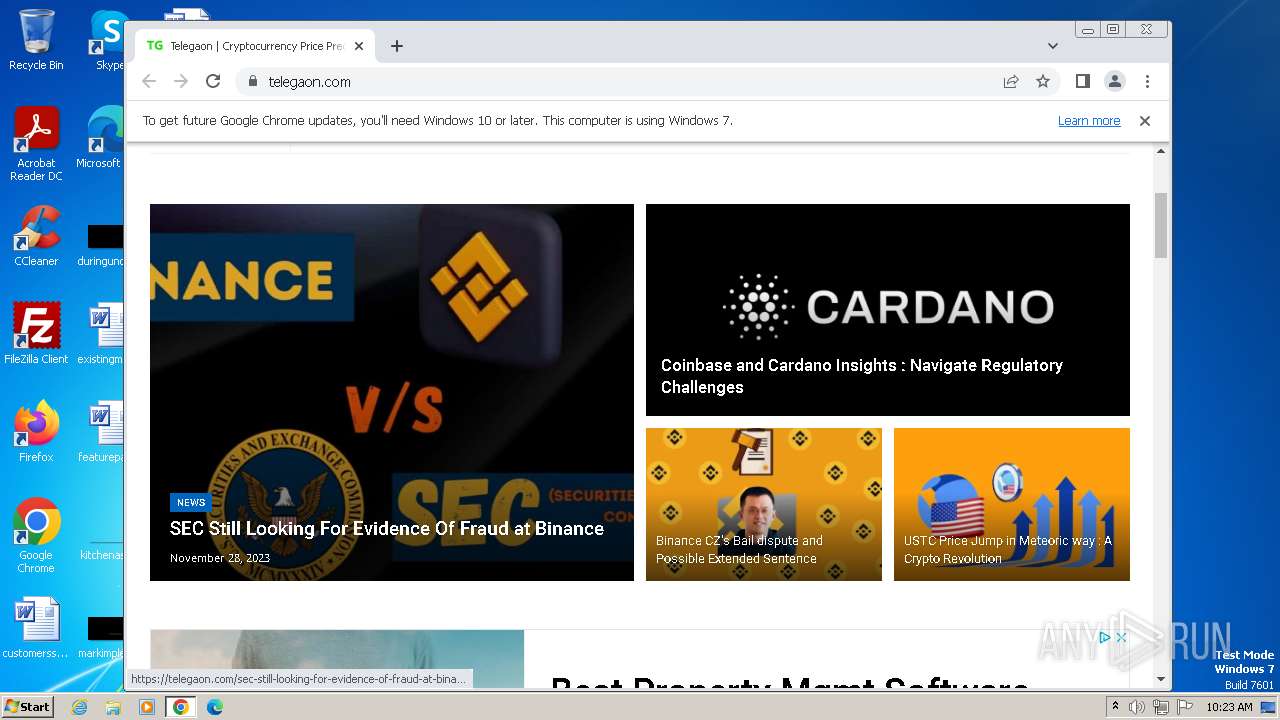
Task: Open the customerss Word document on the desktop
Action: (x=36, y=628)
